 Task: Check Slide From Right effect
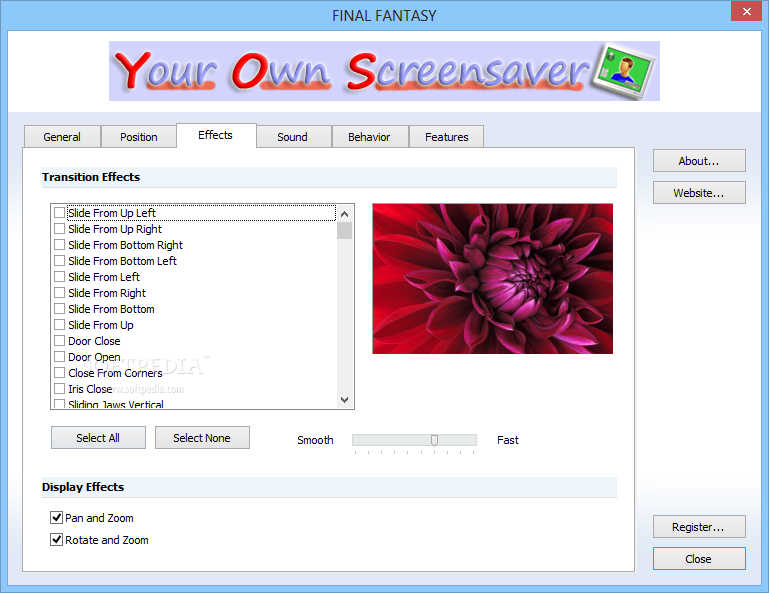(59, 293)
